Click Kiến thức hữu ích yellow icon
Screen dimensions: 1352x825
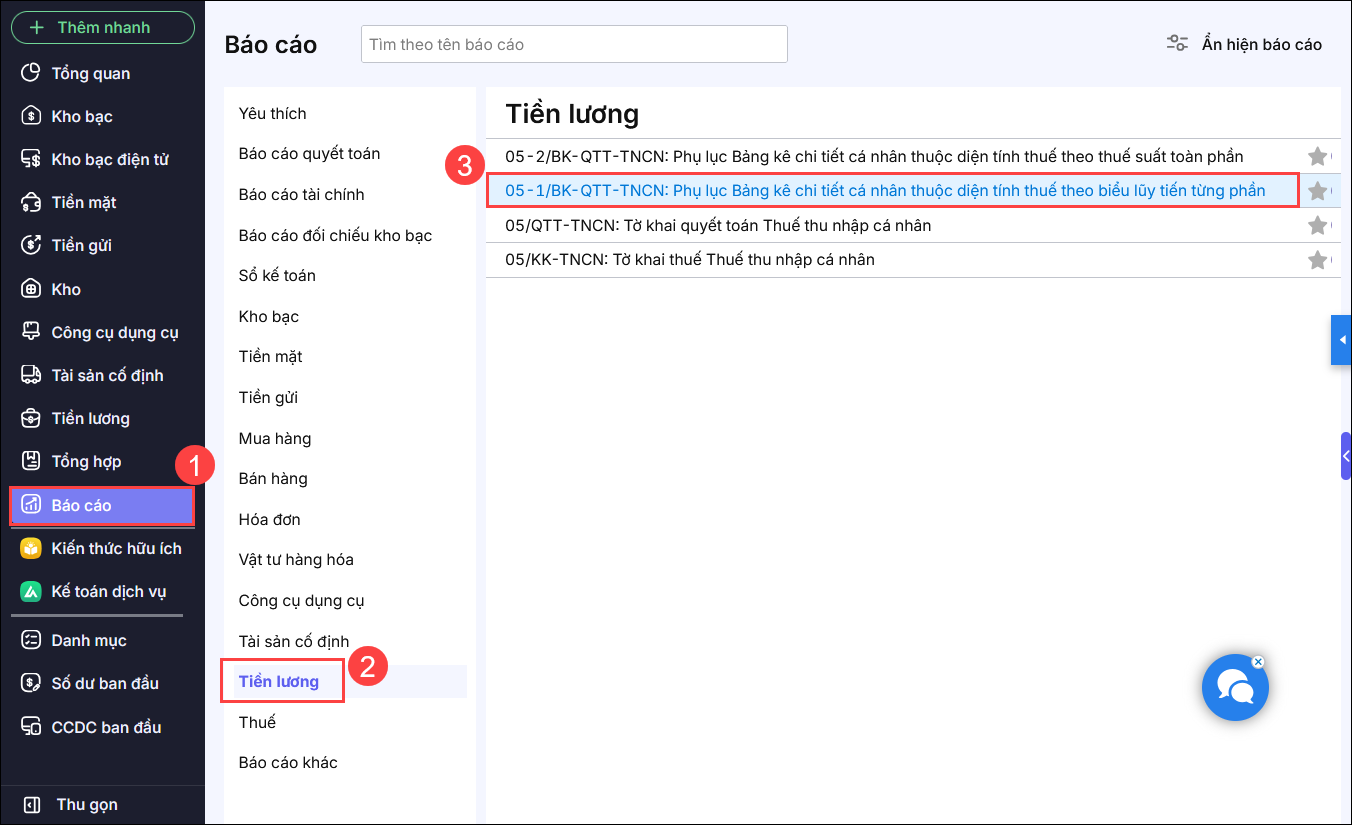click(x=32, y=548)
